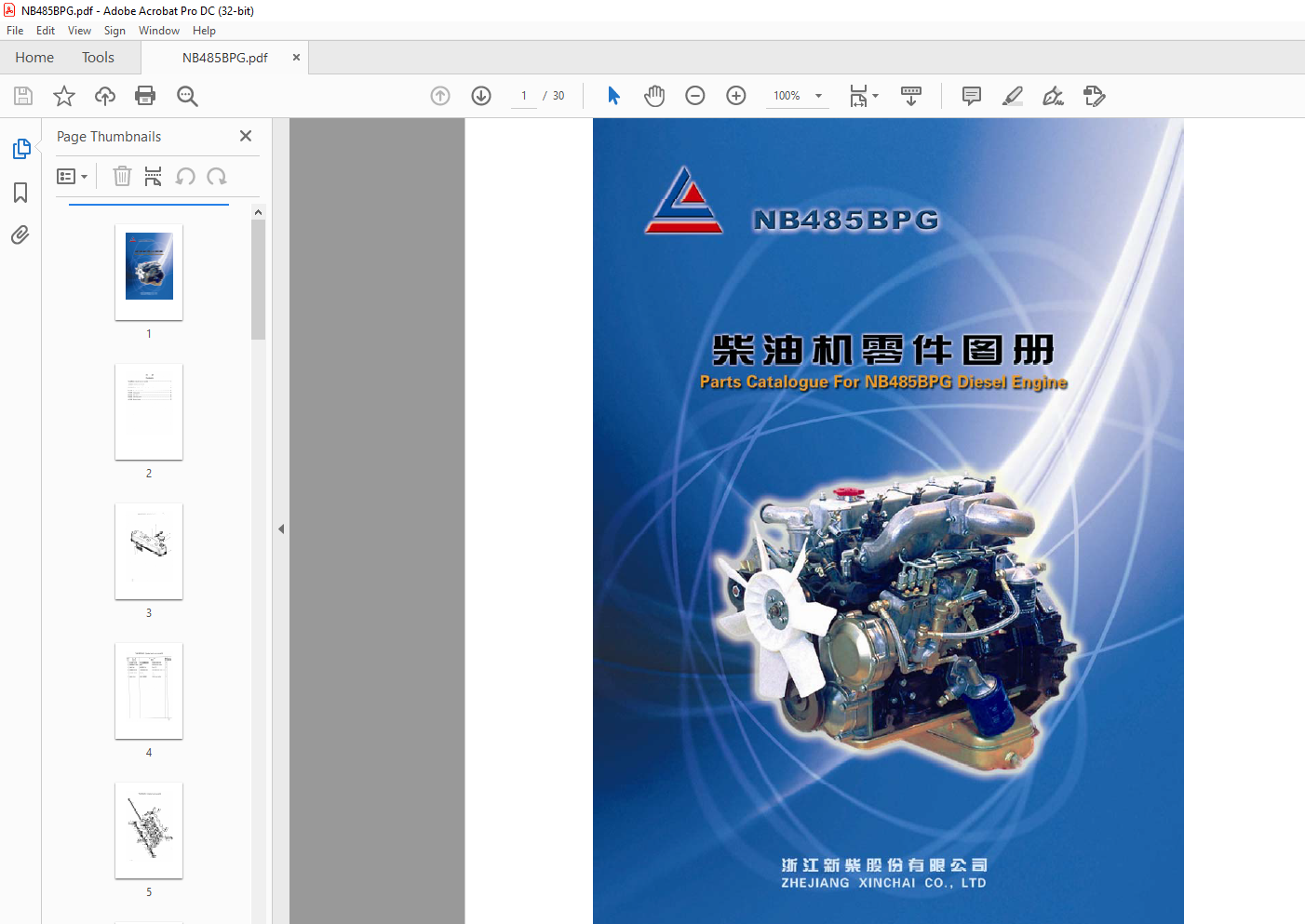Select page 3 thumbnail
The image size is (1305, 924).
149,552
